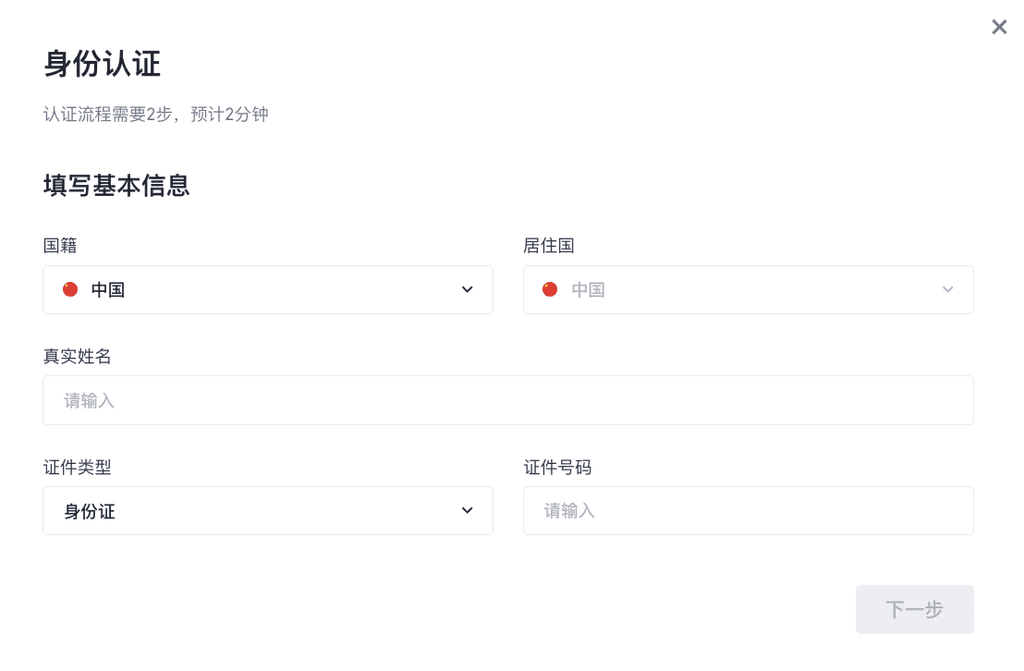The width and height of the screenshot is (1024, 671).
Task: Click the 填写基本信息 section heading
Action: click(x=116, y=186)
